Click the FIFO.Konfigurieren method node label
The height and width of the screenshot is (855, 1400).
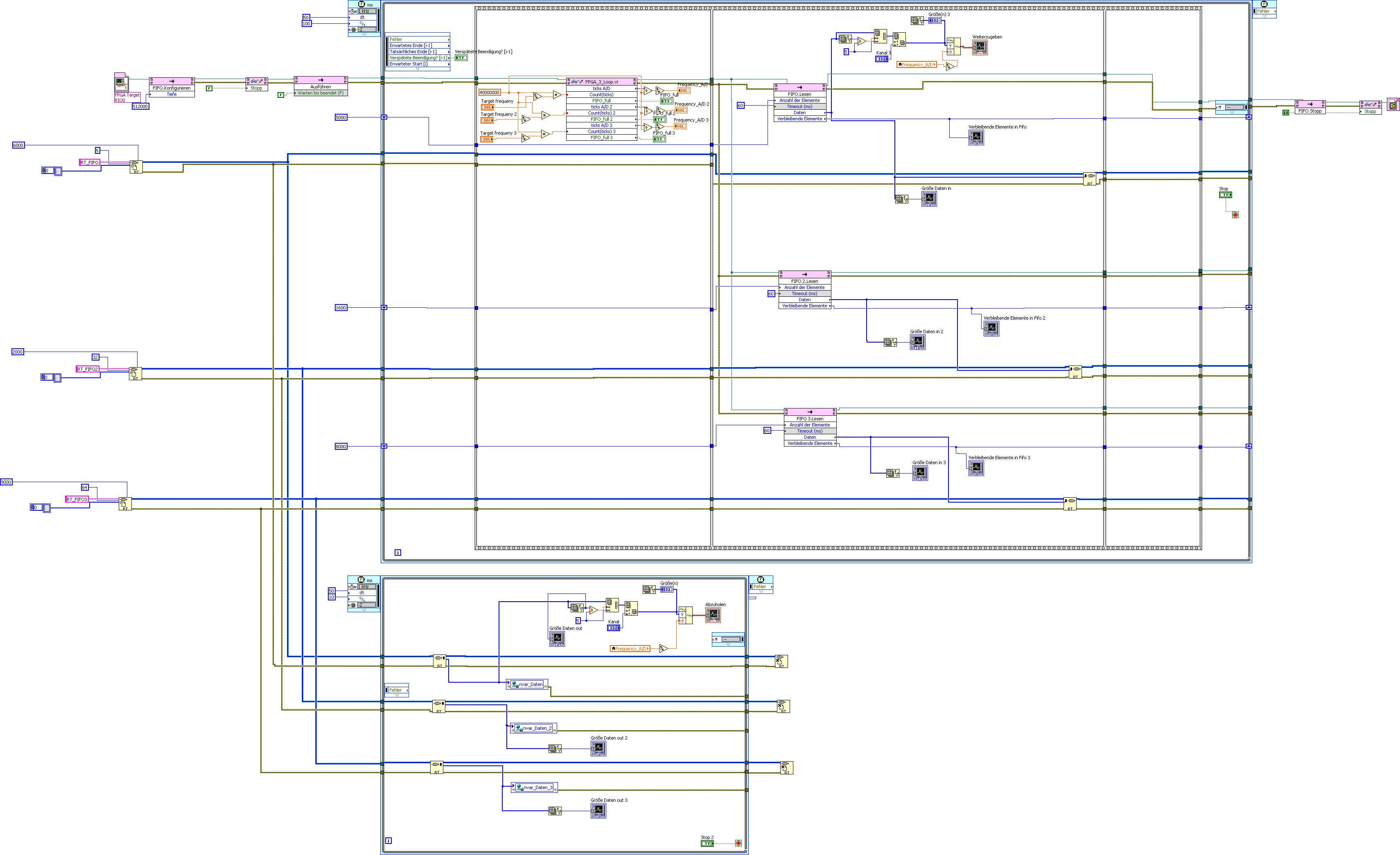point(172,88)
